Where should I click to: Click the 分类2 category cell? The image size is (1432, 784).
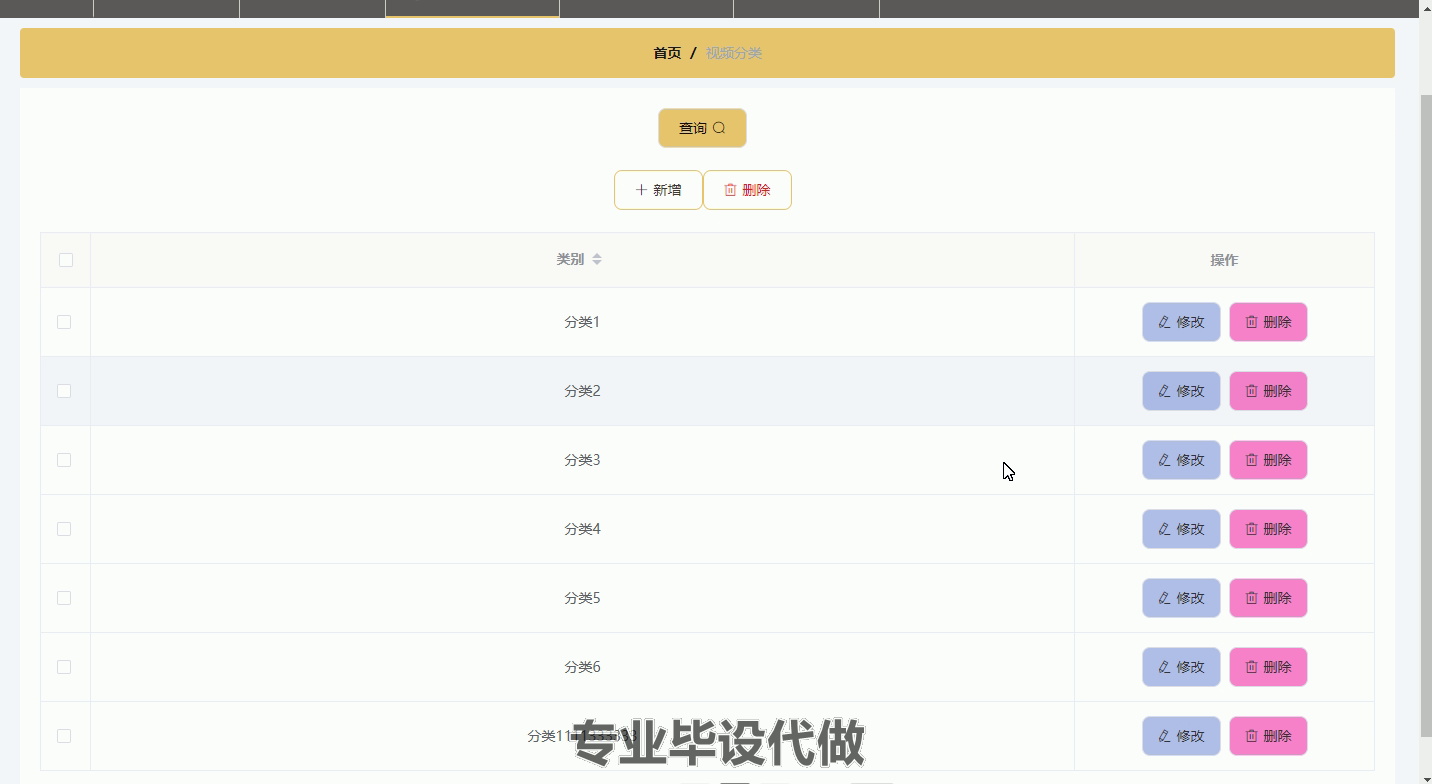(x=582, y=391)
